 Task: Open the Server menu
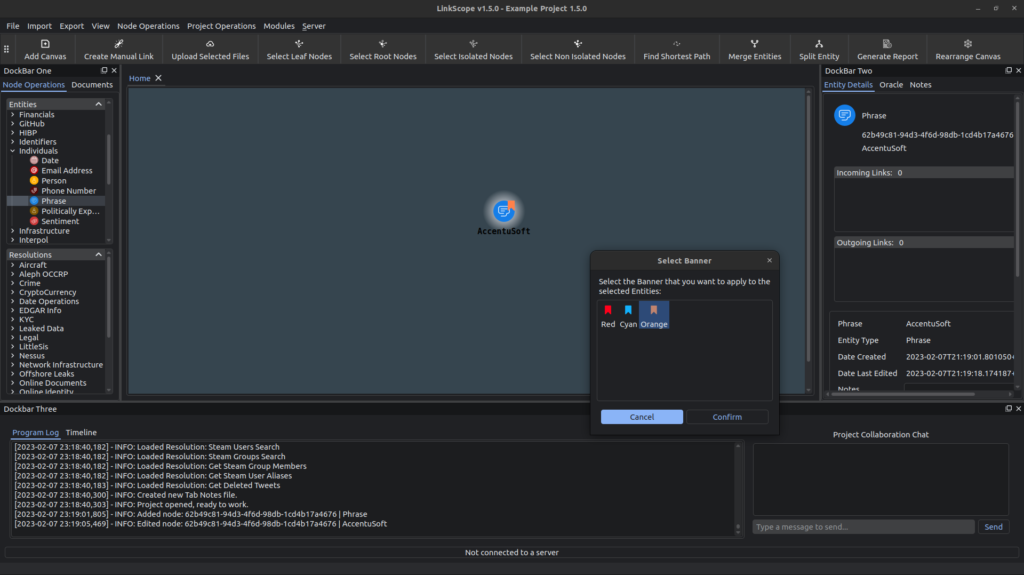313,26
